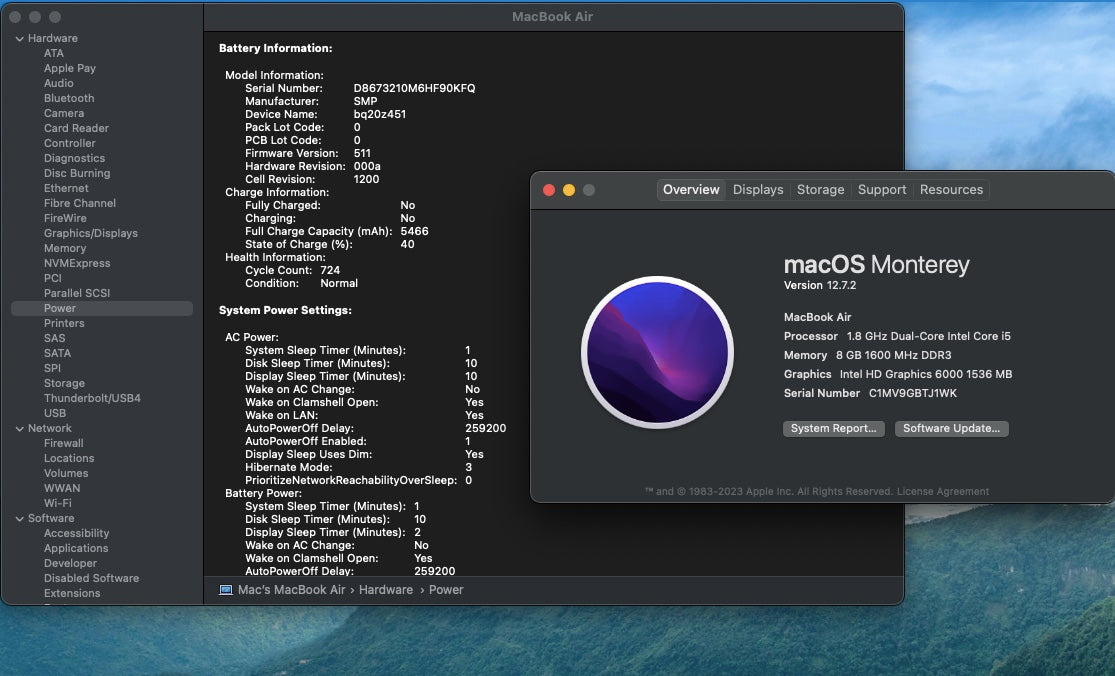
Task: Collapse the Hardware section in sidebar
Action: (x=20, y=39)
